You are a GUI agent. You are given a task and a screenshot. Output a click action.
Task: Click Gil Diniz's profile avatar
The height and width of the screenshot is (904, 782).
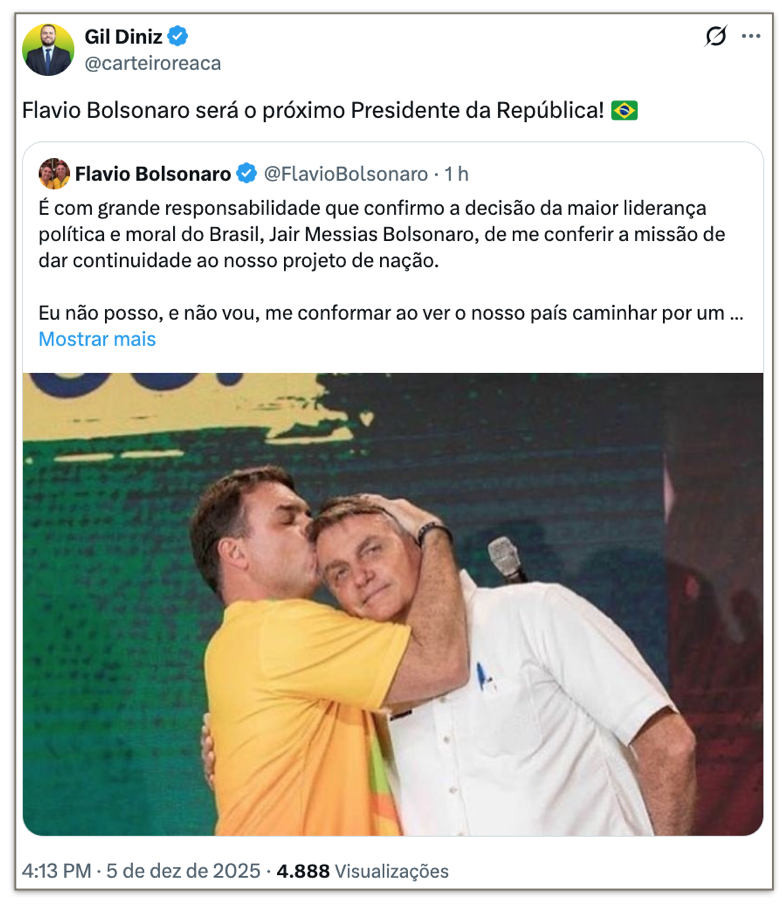[48, 50]
